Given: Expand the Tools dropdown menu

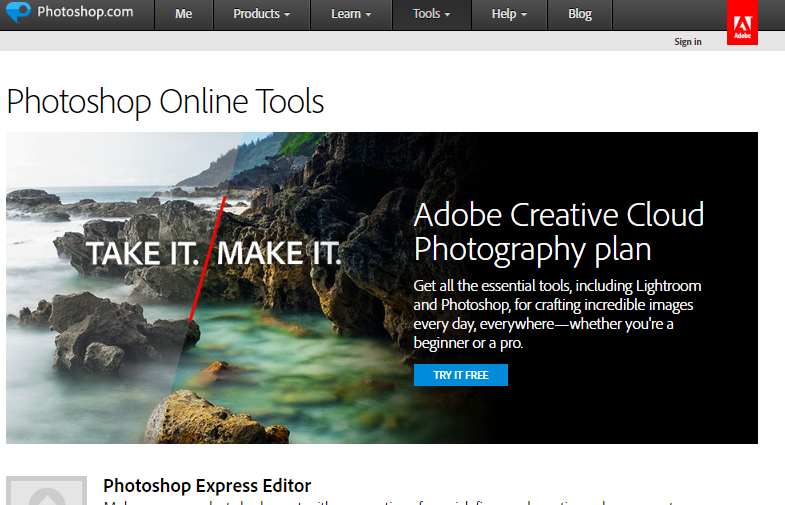Looking at the screenshot, I should (432, 14).
